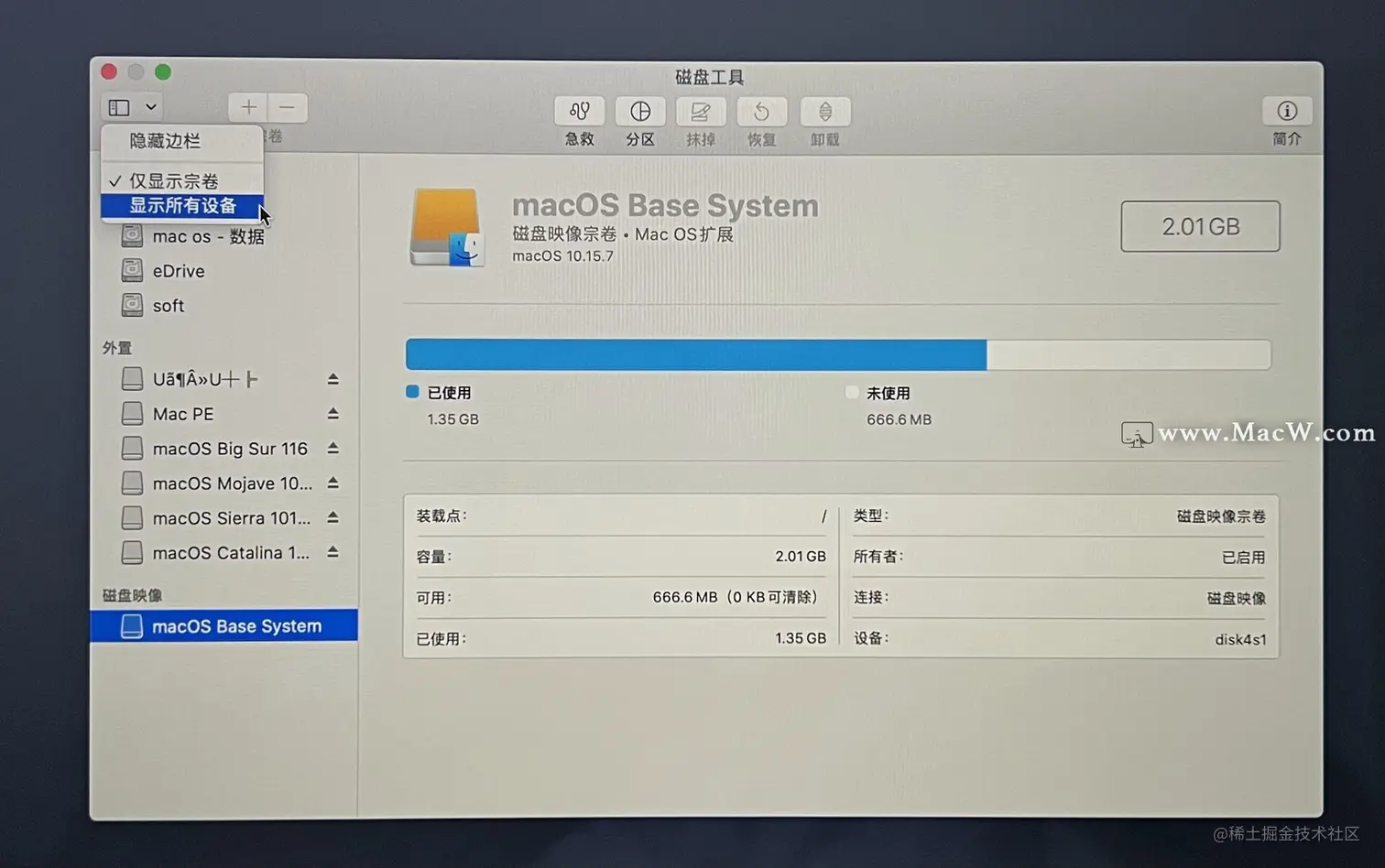Screen dimensions: 1385x868
Task: Click the device value disk4s1
Action: point(1240,639)
